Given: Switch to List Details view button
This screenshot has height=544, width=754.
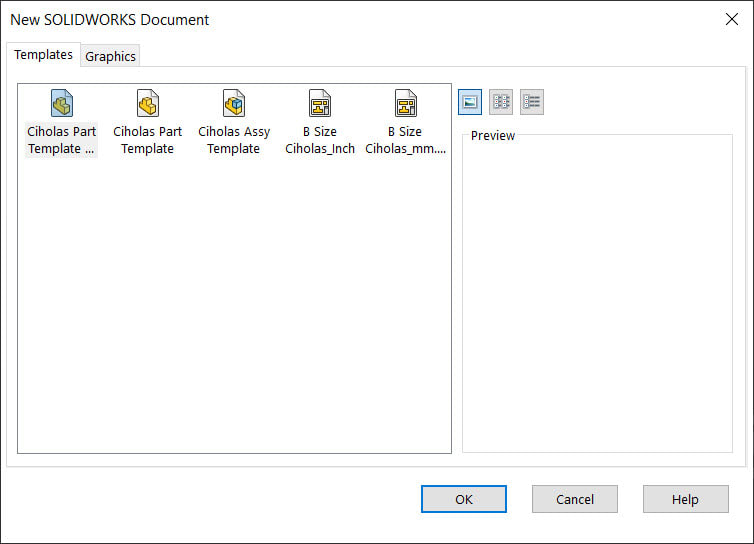Looking at the screenshot, I should [532, 102].
